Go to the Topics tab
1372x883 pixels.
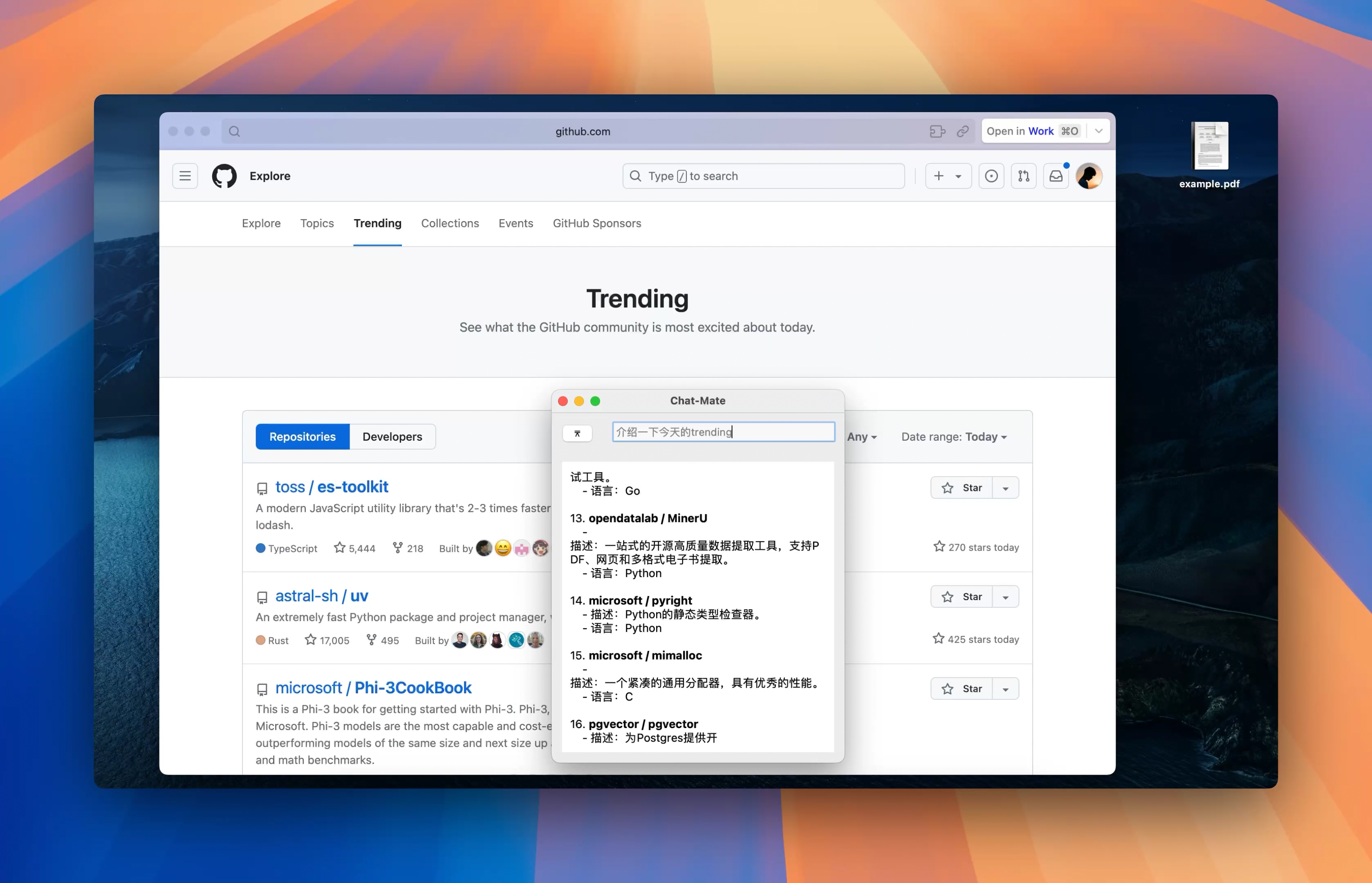point(316,224)
